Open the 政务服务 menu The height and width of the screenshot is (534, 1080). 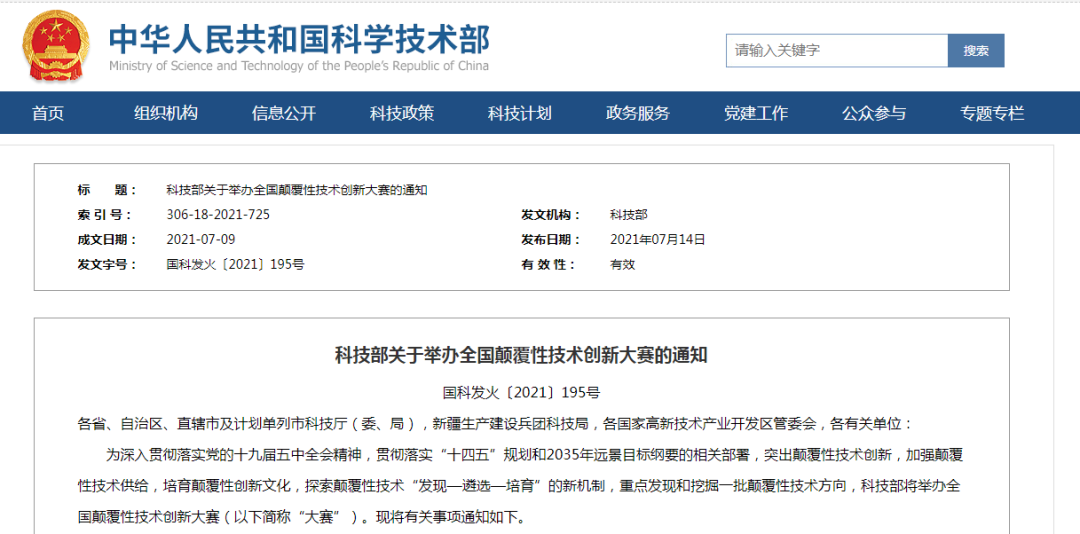638,113
